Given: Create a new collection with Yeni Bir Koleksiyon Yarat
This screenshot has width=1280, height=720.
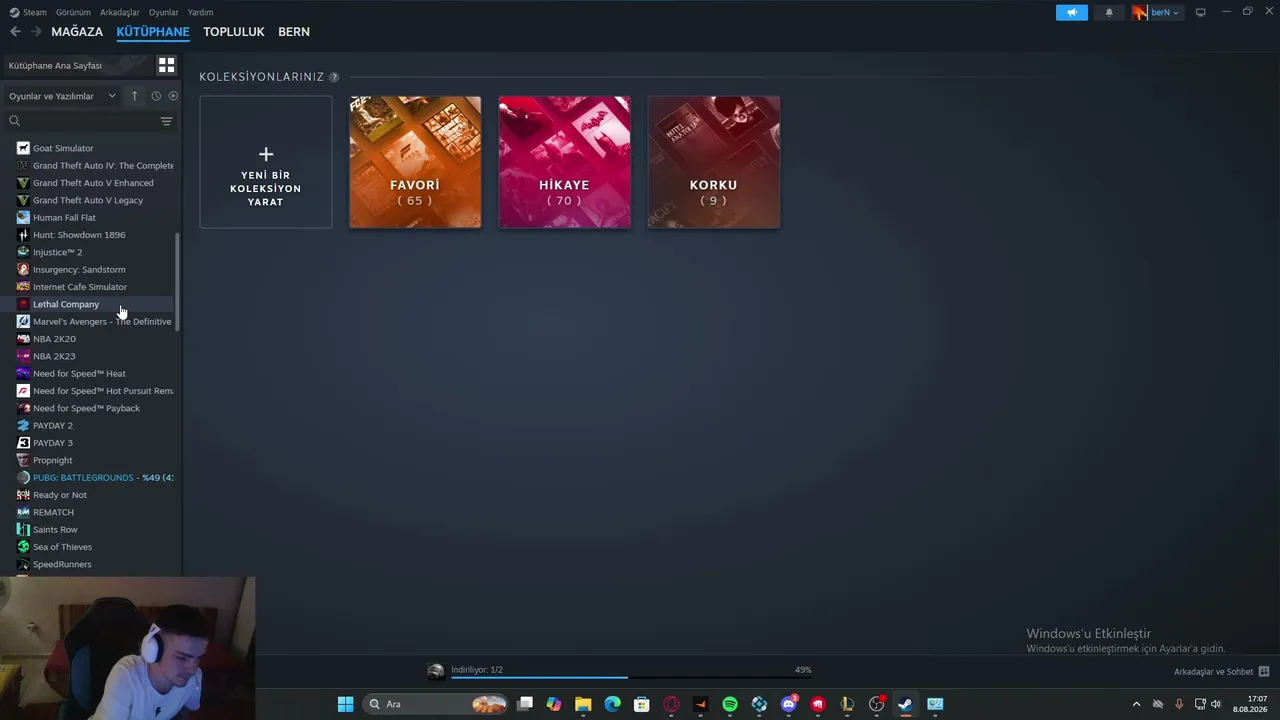Looking at the screenshot, I should [x=266, y=162].
